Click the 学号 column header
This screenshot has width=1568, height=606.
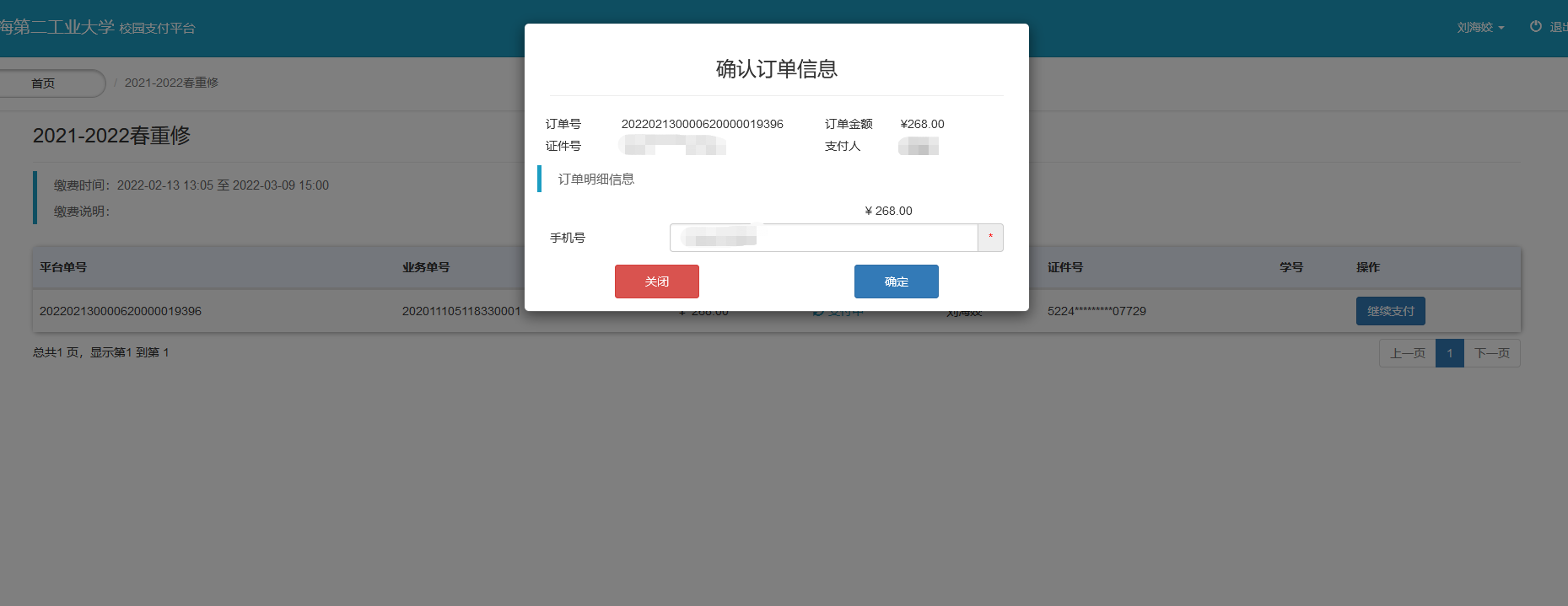[1291, 267]
